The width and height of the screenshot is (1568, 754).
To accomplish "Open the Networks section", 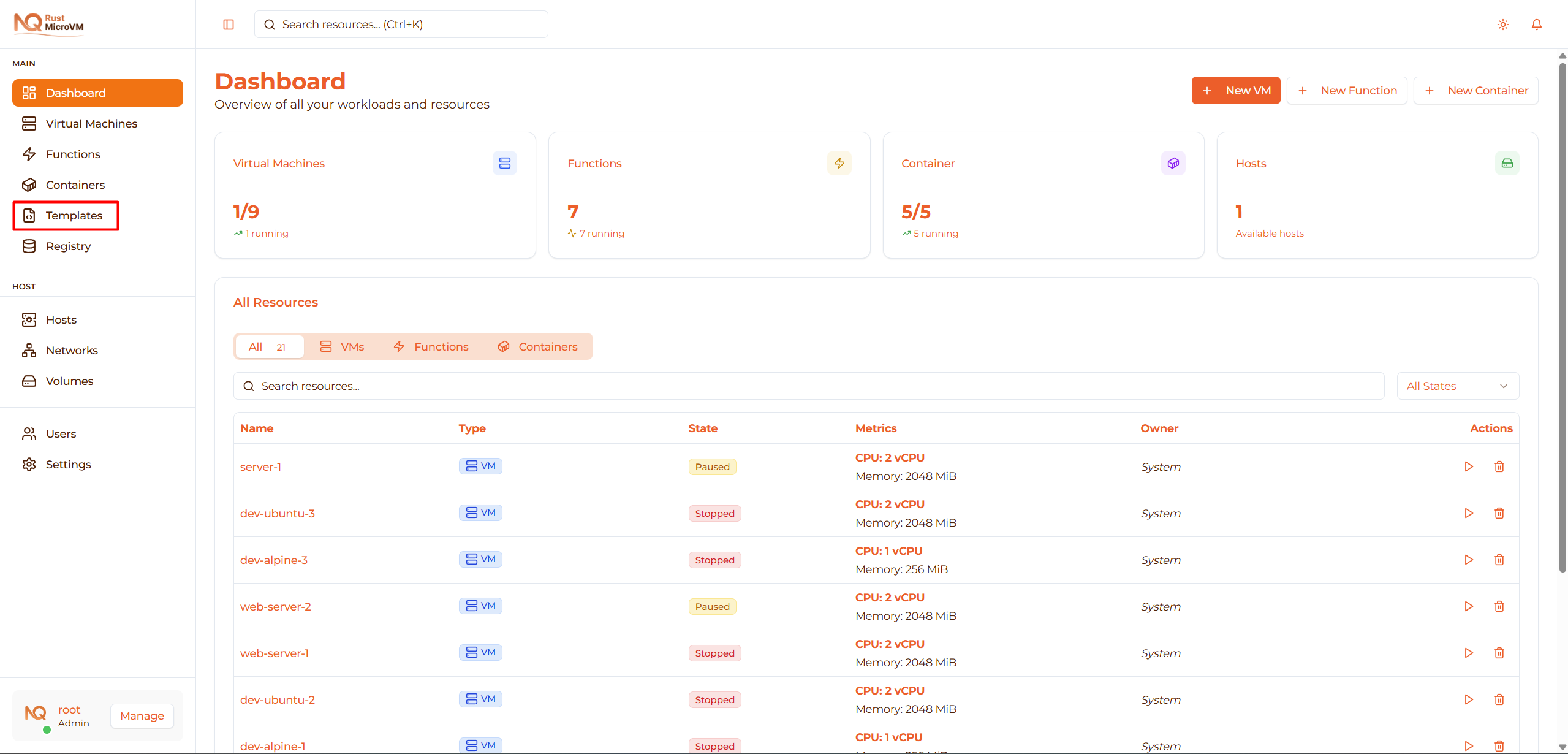I will tap(72, 350).
